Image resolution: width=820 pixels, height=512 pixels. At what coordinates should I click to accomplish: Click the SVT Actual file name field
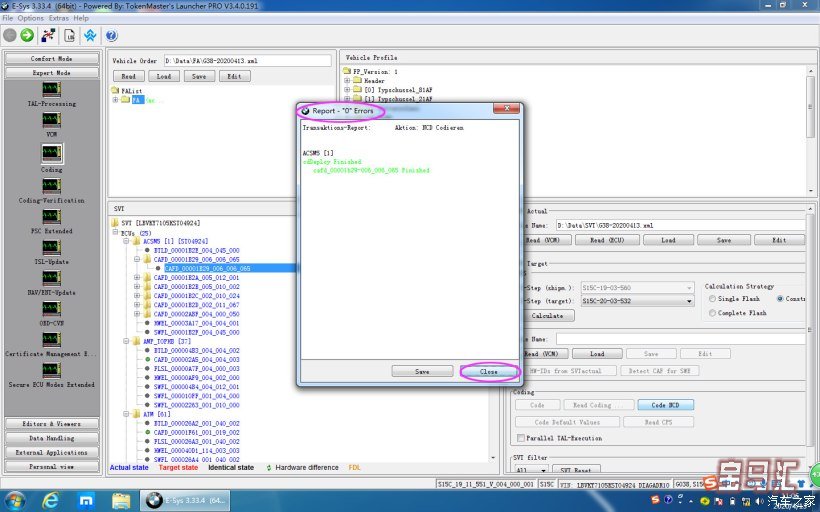click(680, 225)
